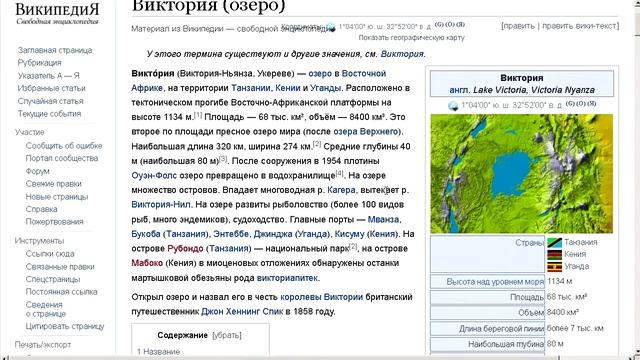Open 'Свежие правки' link
Image resolution: width=640 pixels, height=360 pixels.
coord(53,184)
